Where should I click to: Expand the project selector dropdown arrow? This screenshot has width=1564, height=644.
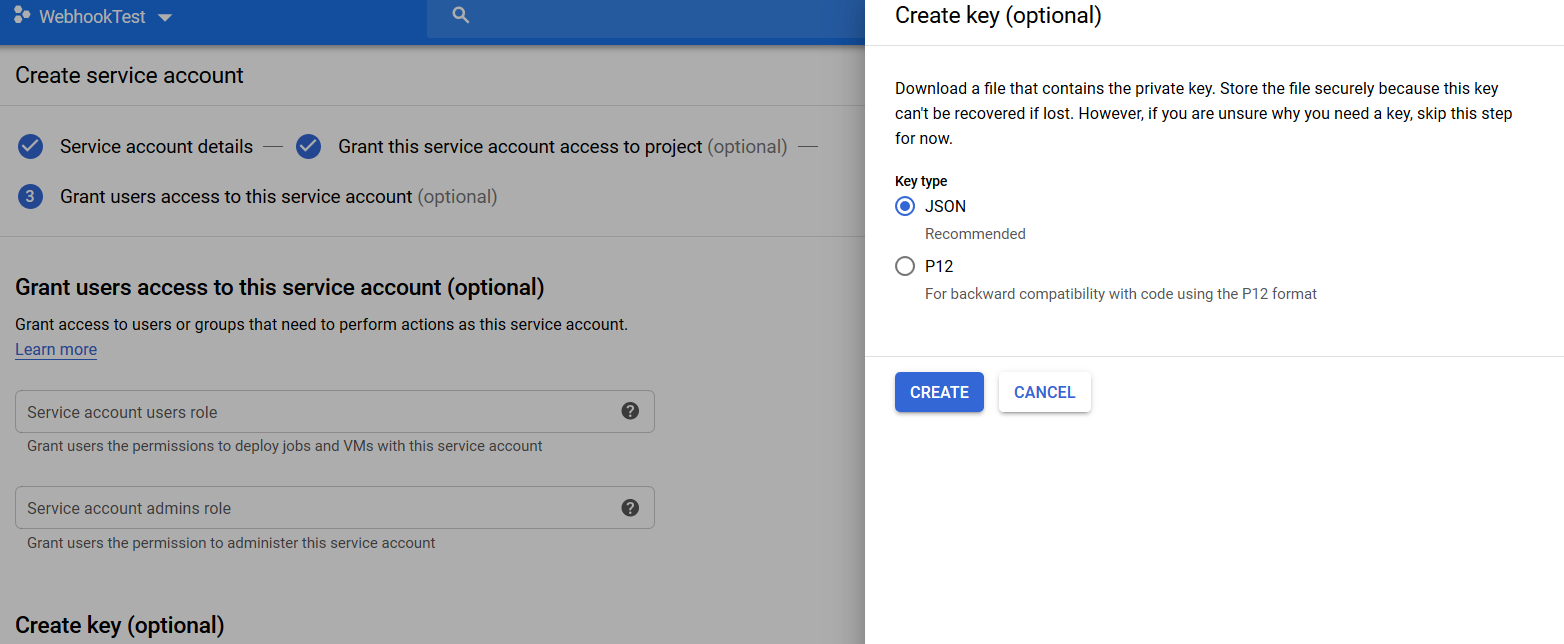(x=165, y=18)
